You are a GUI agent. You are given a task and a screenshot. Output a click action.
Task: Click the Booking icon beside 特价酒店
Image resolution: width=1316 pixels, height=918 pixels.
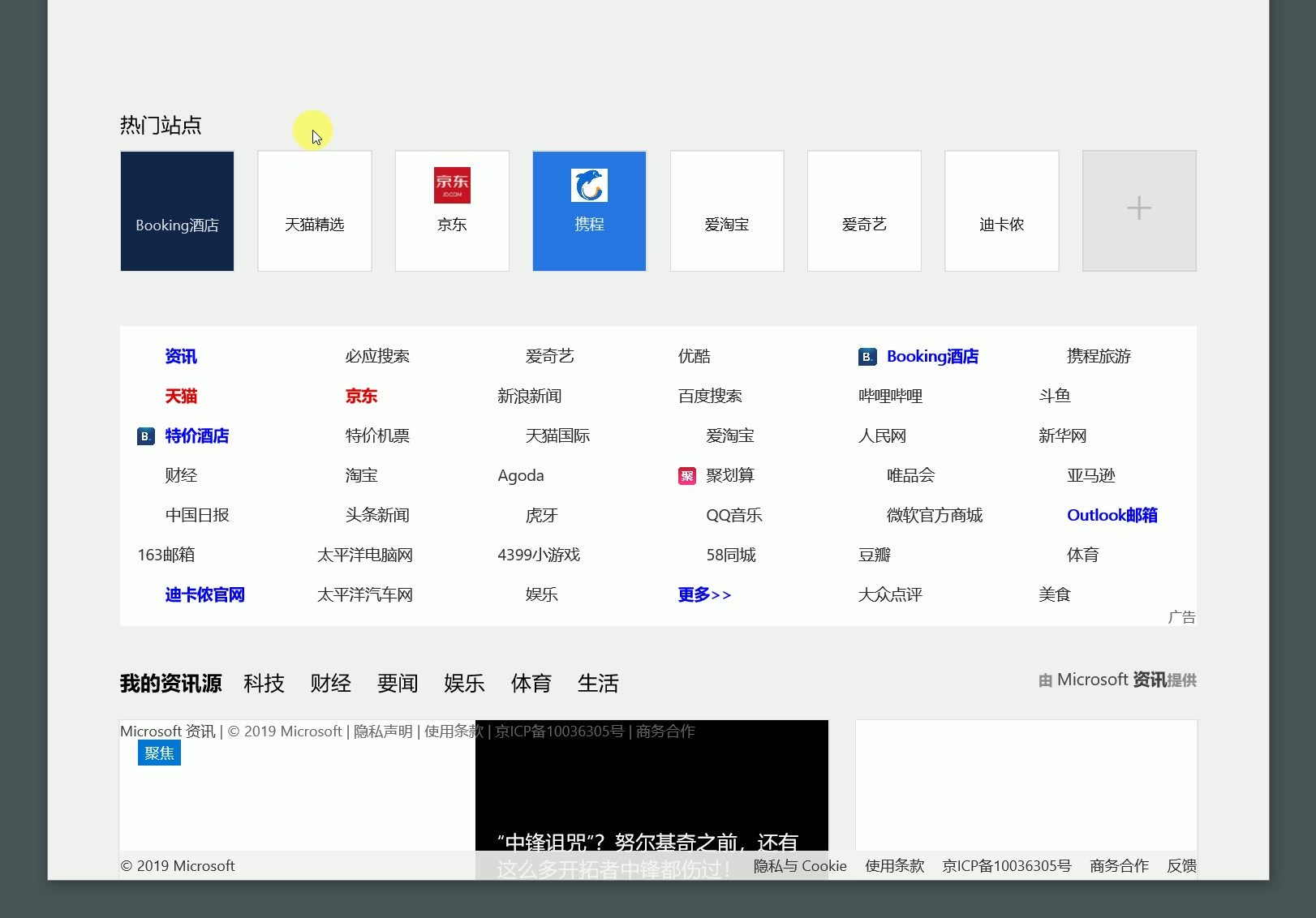click(x=146, y=436)
